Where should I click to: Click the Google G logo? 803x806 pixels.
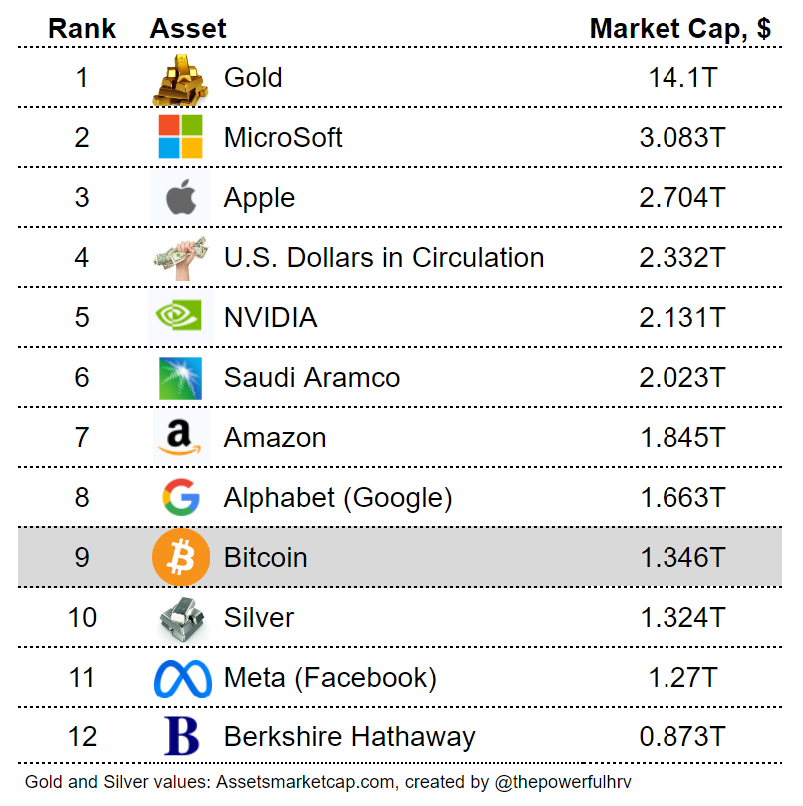tap(180, 497)
